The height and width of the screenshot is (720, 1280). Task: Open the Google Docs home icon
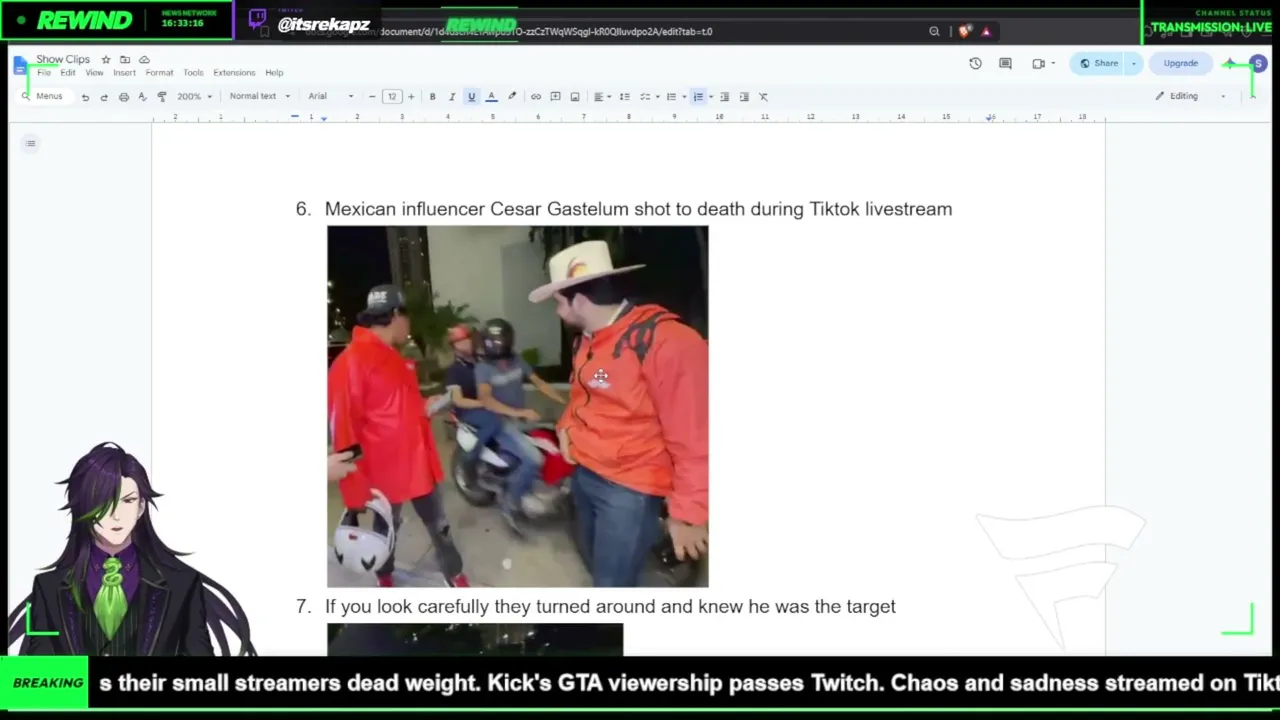tap(21, 66)
